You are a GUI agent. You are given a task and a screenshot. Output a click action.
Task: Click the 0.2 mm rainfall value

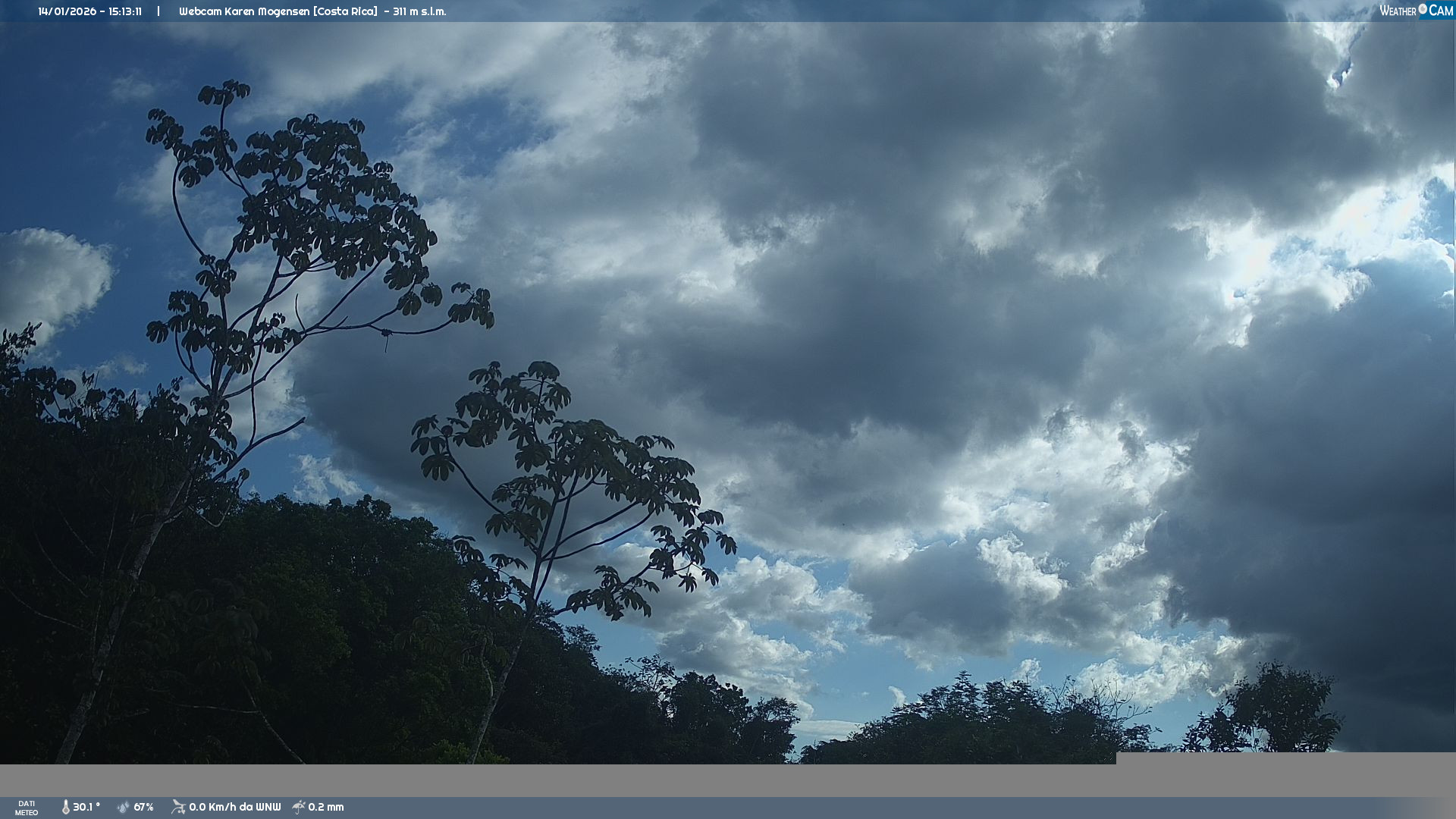(x=325, y=808)
